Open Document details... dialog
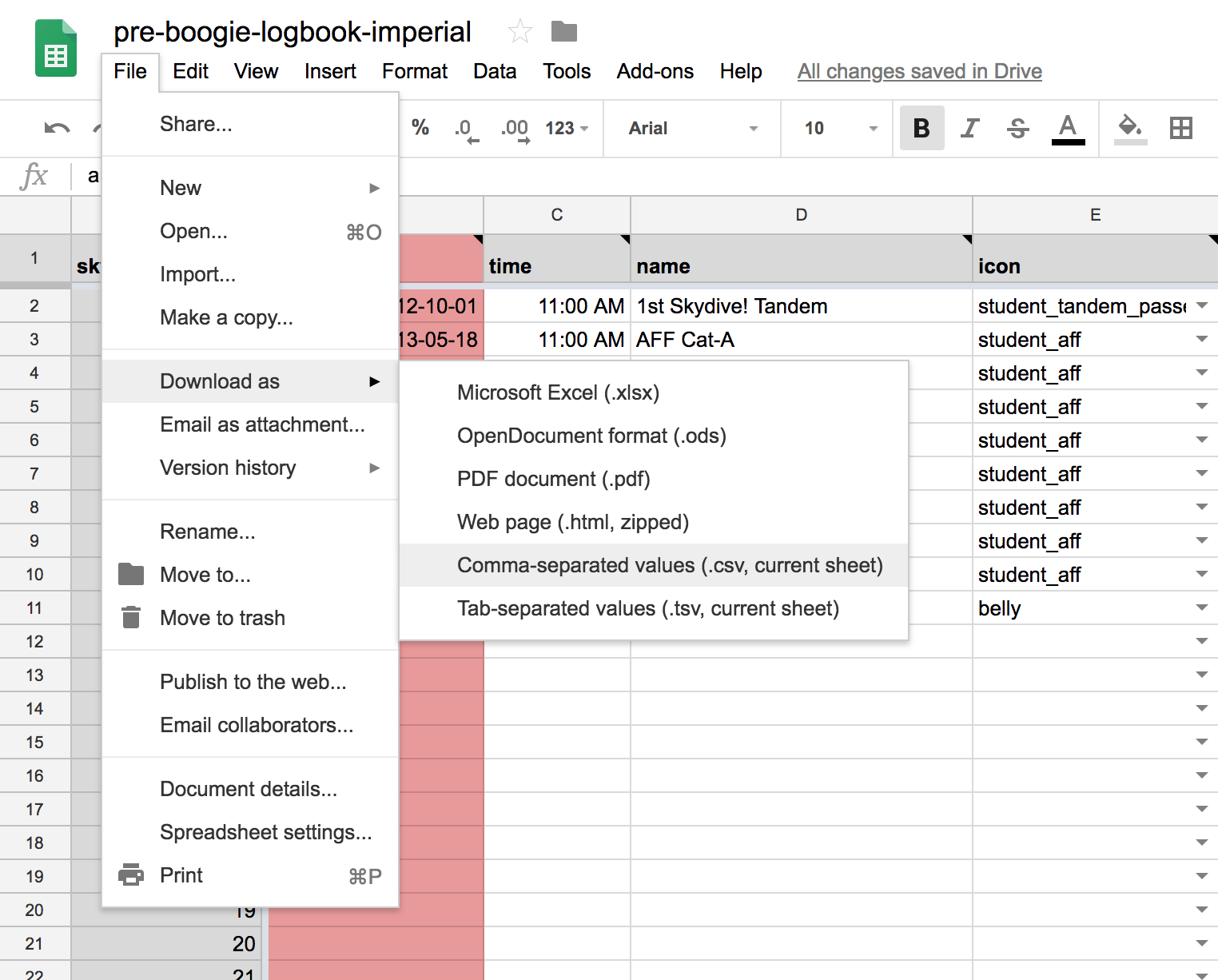The image size is (1218, 980). pyautogui.click(x=250, y=789)
